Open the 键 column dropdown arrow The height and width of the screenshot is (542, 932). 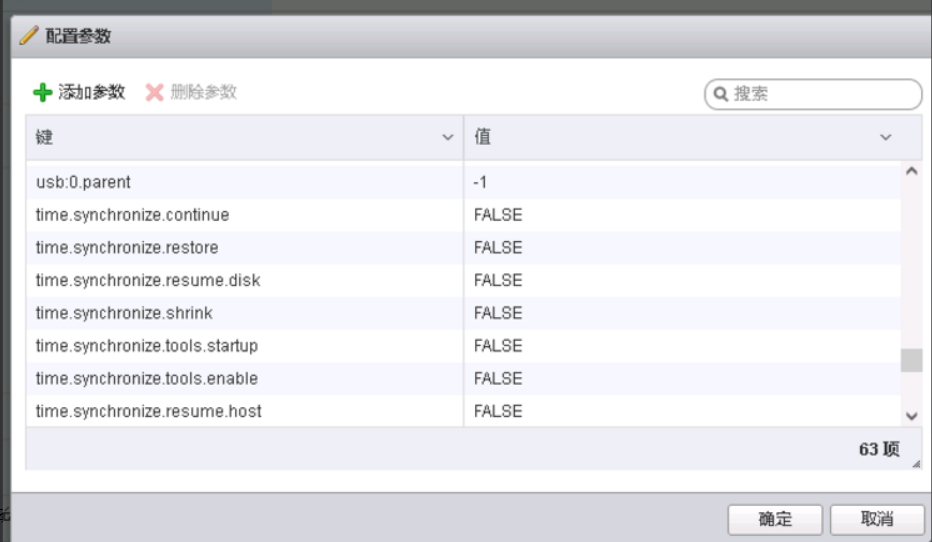coord(448,138)
